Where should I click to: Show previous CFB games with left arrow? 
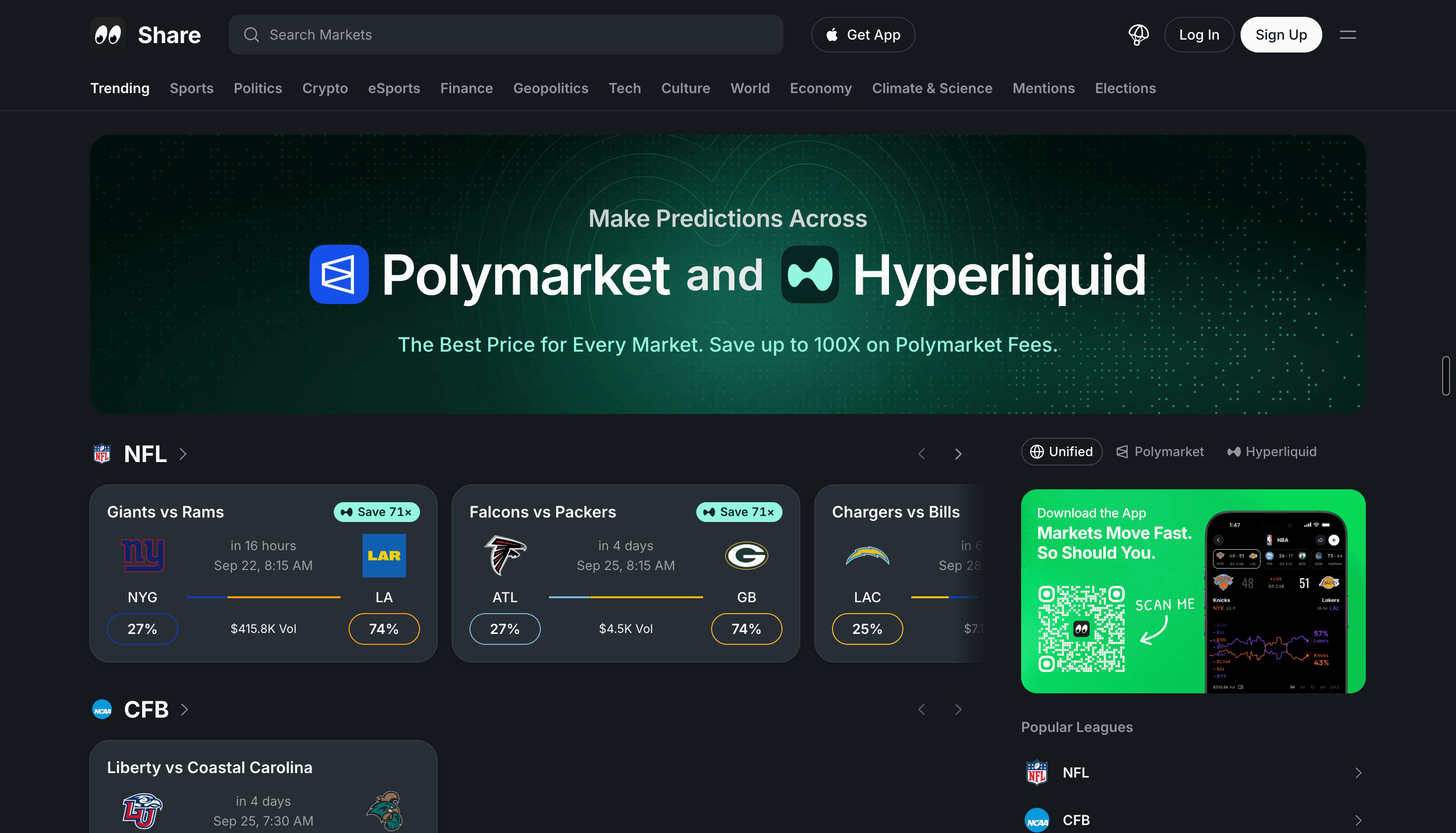(921, 709)
